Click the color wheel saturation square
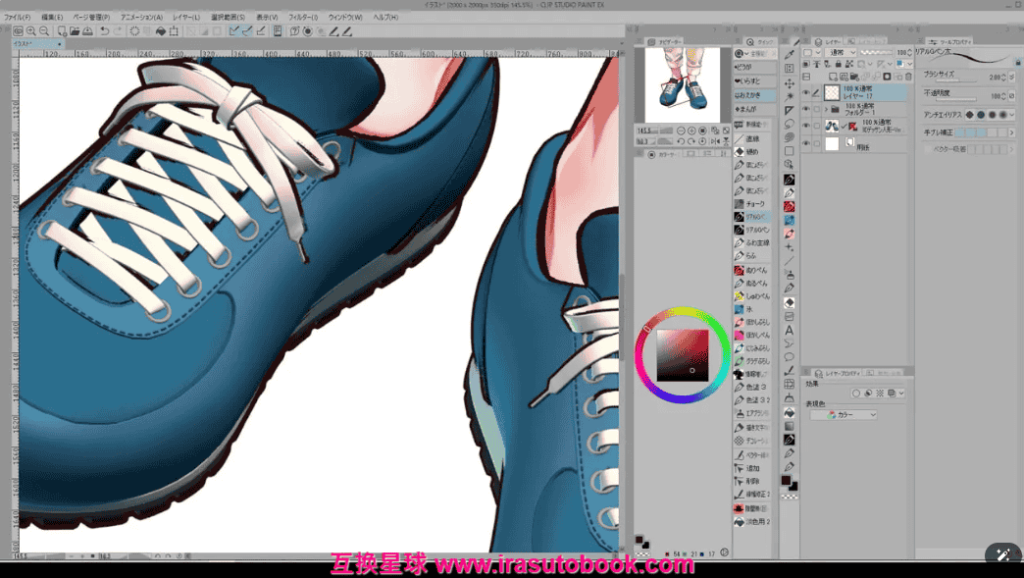Screen dimensions: 1024x578 click(682, 354)
